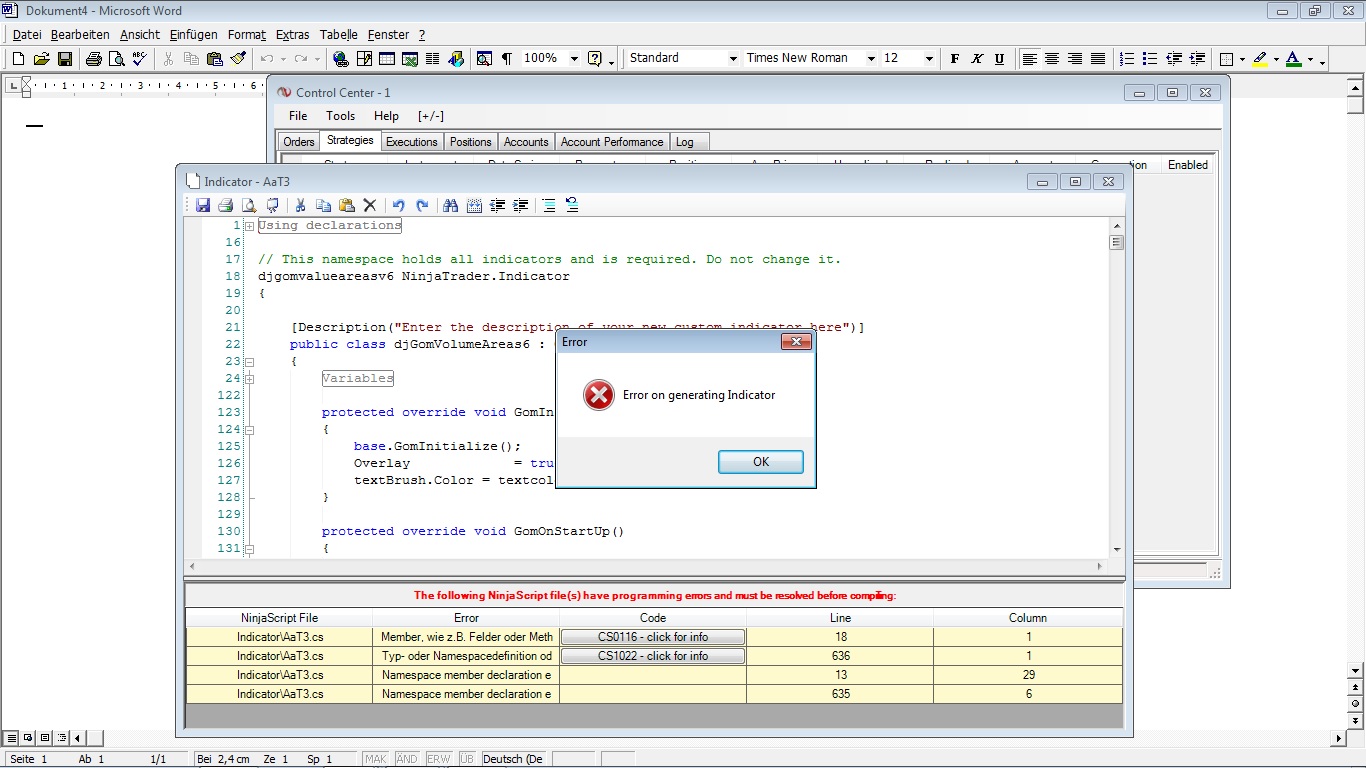Insert Excel spreadsheet icon in Word
The image size is (1366, 768).
tap(410, 59)
